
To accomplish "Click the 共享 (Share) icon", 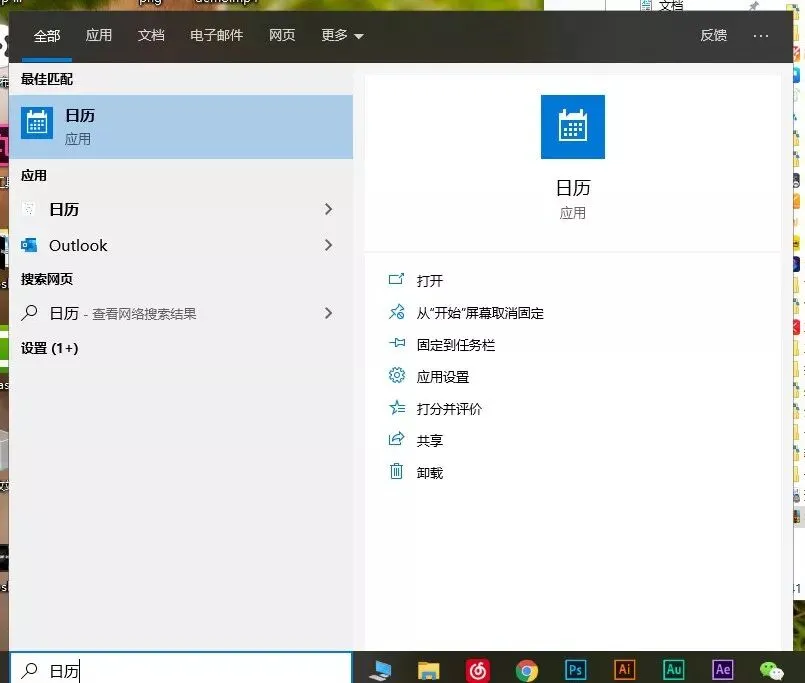I will pyautogui.click(x=396, y=439).
